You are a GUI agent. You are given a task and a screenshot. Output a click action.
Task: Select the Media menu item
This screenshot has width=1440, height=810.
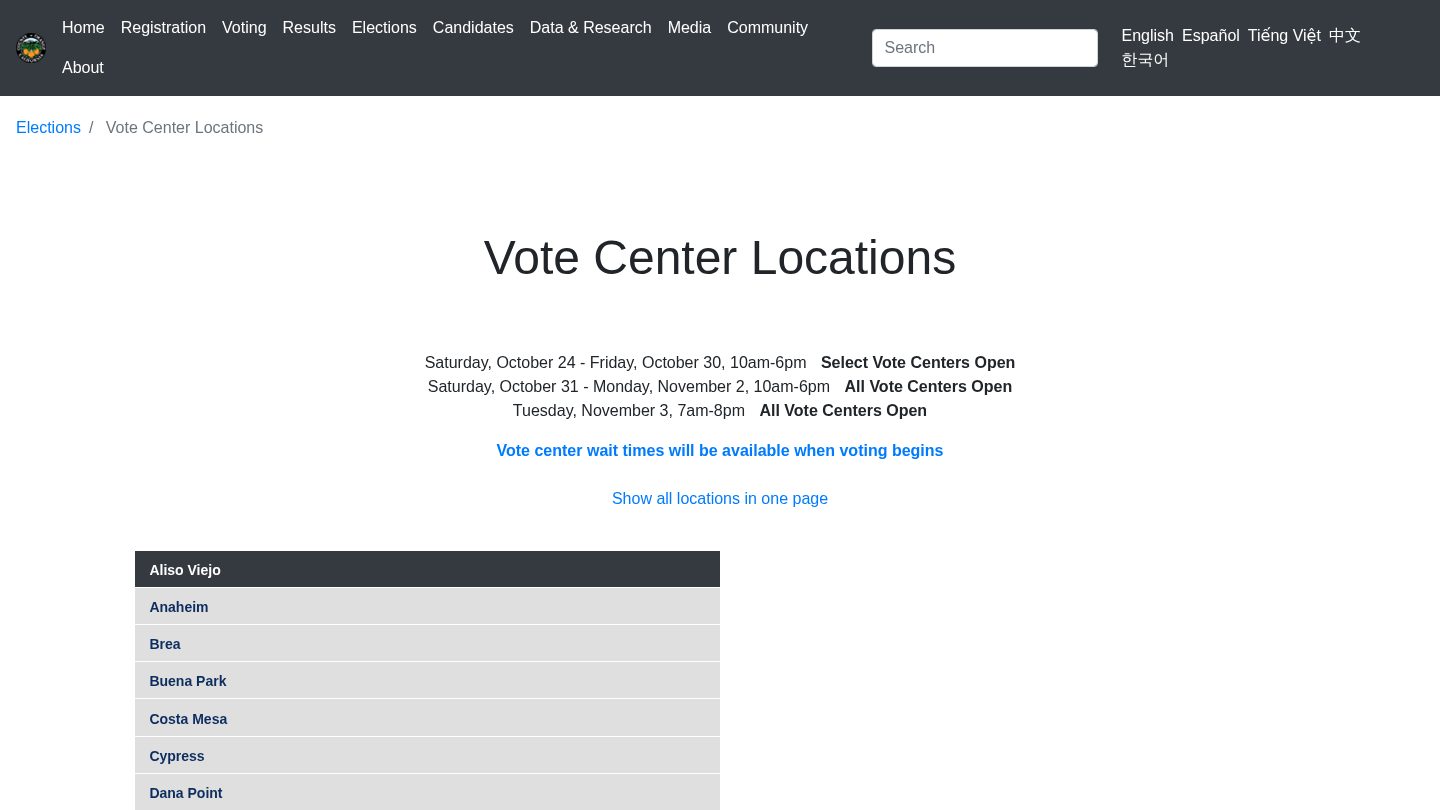(689, 28)
